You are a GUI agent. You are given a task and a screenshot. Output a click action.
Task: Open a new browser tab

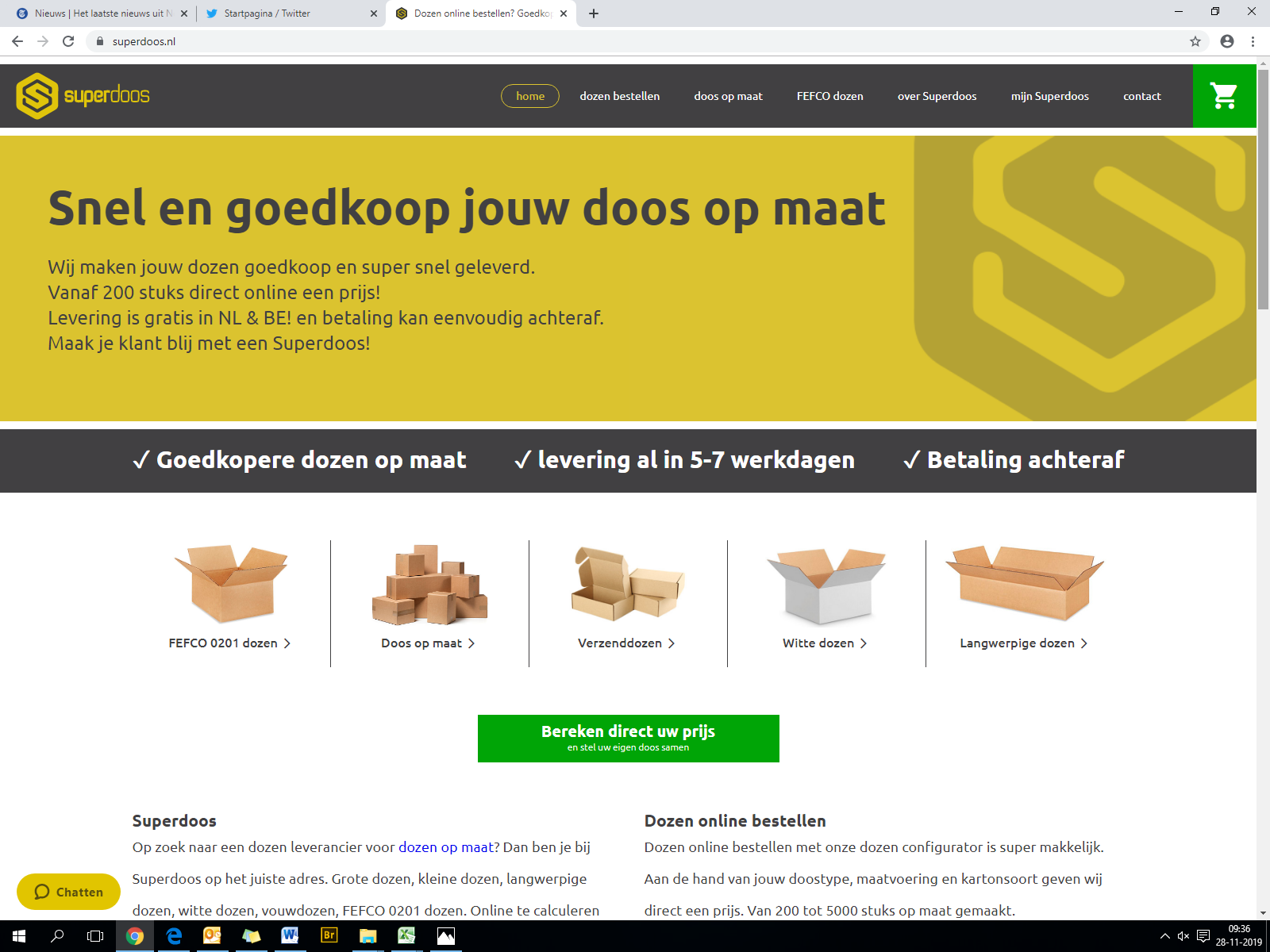[594, 13]
